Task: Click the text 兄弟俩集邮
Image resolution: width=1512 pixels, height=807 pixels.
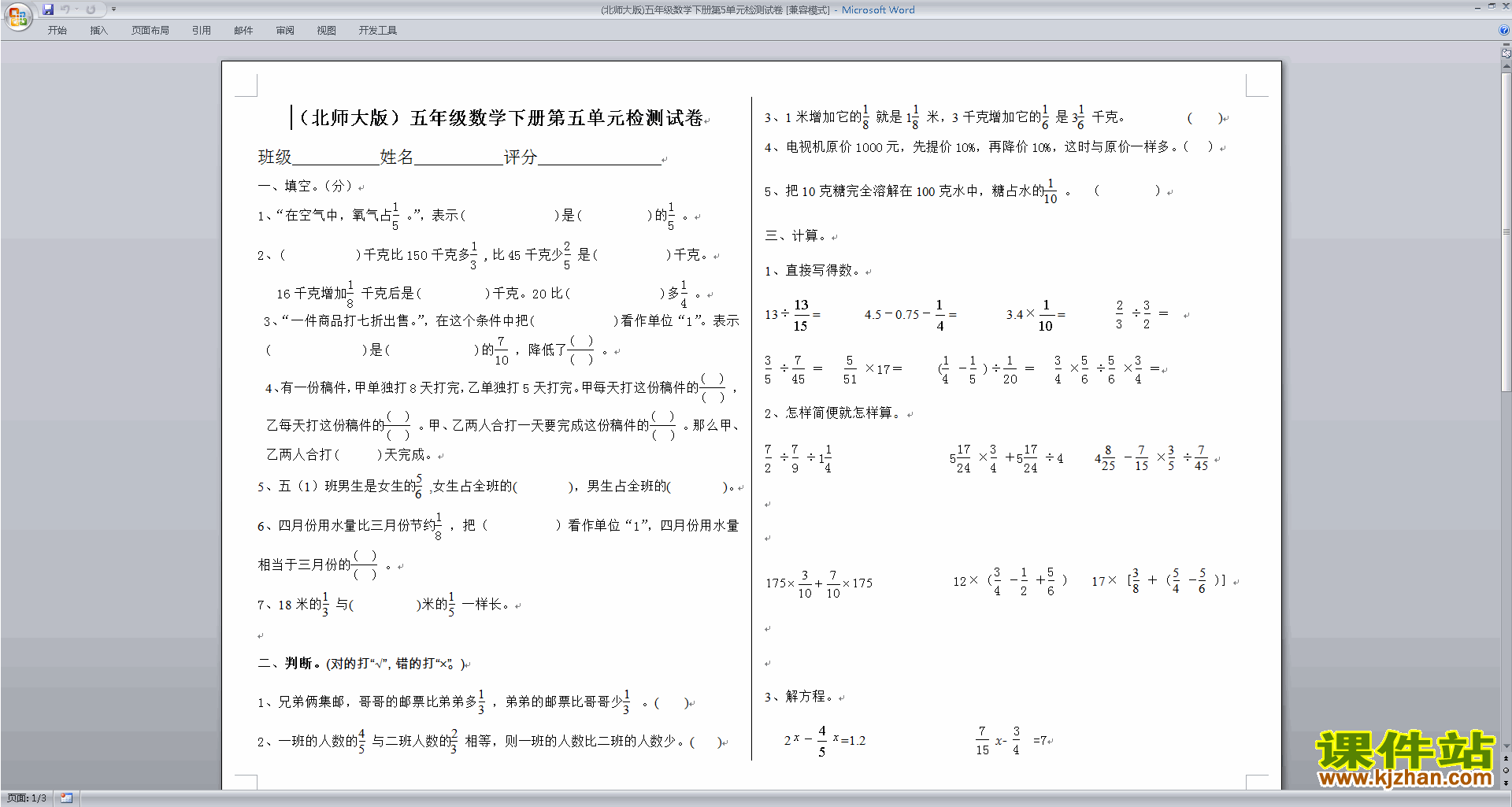Action: (x=312, y=702)
